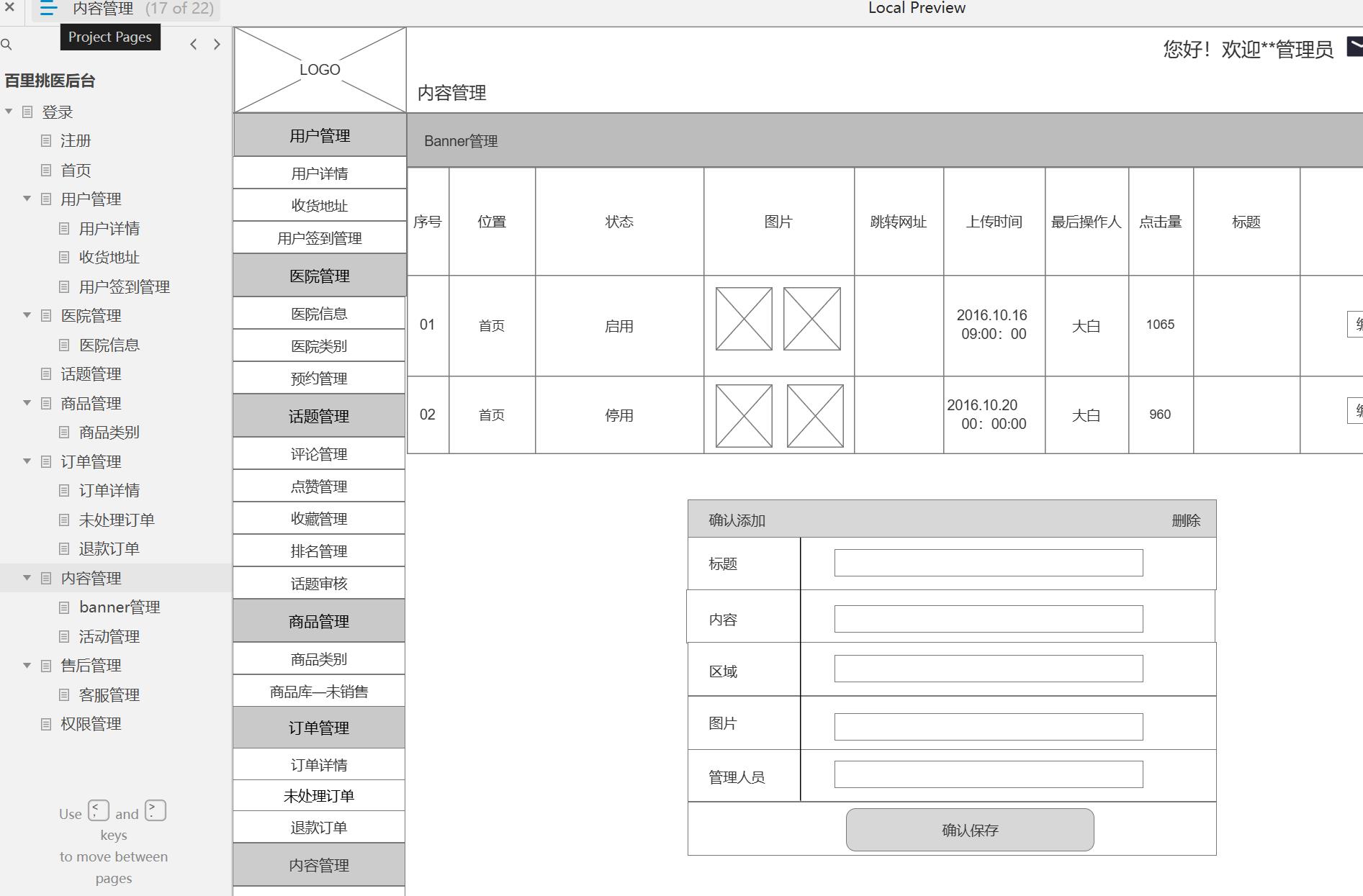The image size is (1363, 896).
Task: Open the 内容管理 header in prototype menu
Action: (319, 865)
